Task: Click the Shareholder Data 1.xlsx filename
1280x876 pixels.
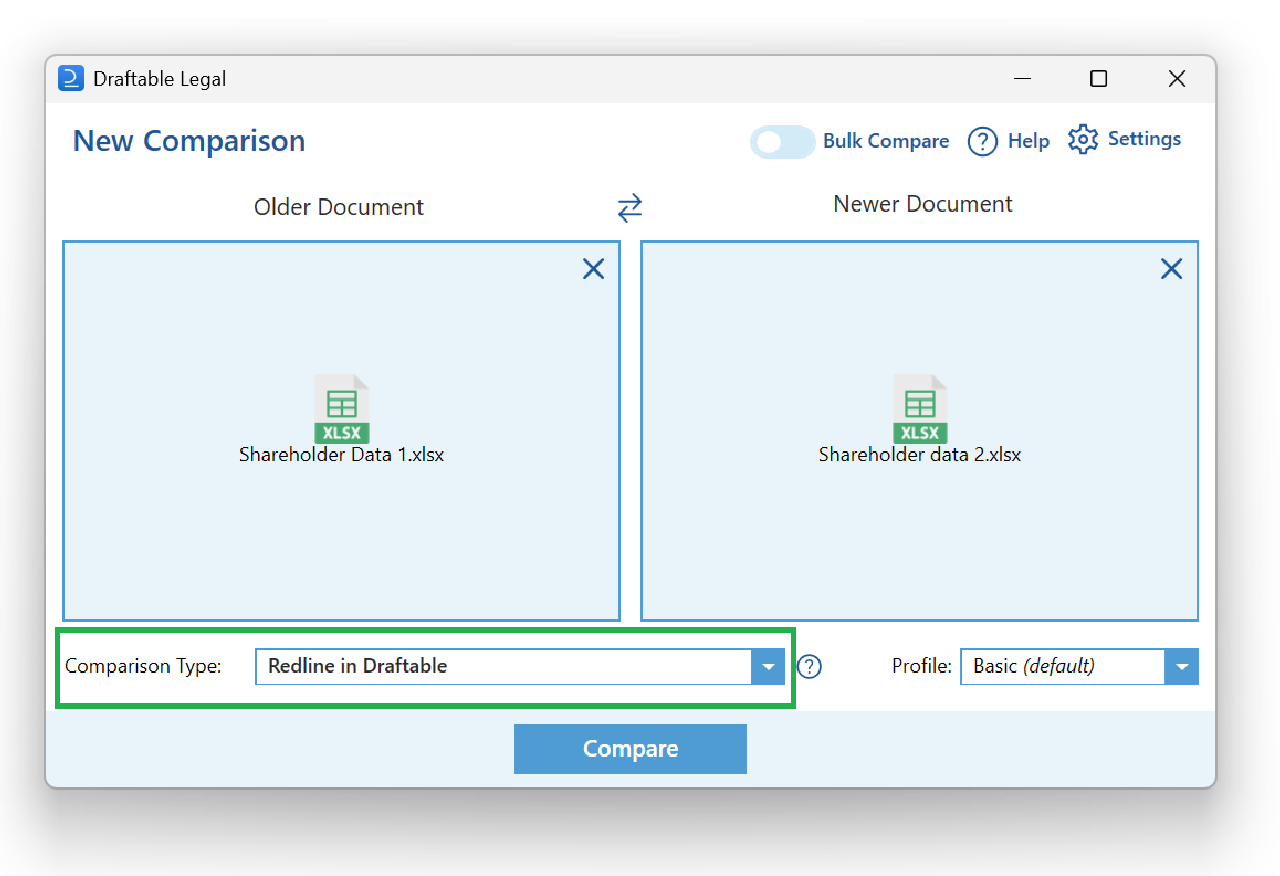Action: click(x=341, y=454)
